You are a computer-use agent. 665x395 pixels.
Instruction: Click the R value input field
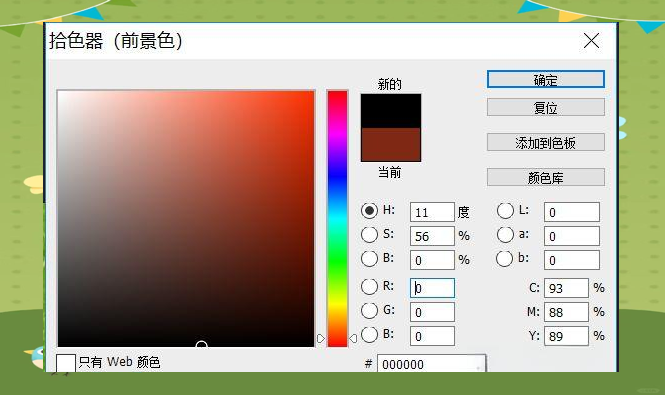(x=432, y=288)
